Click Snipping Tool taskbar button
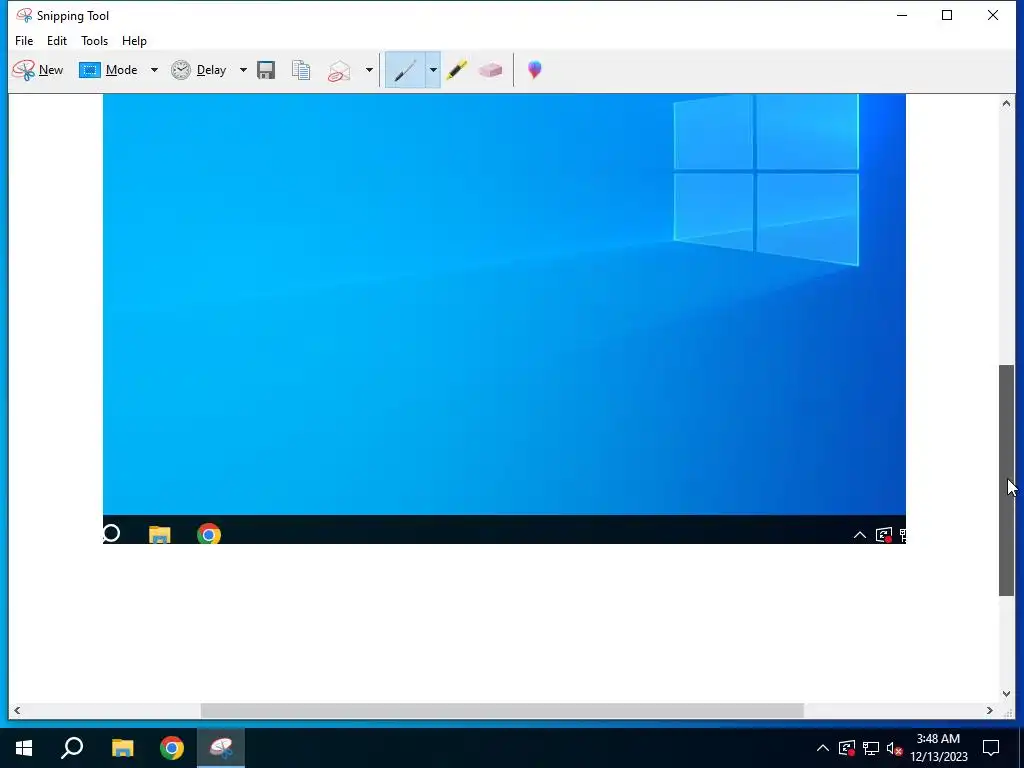 coord(221,748)
